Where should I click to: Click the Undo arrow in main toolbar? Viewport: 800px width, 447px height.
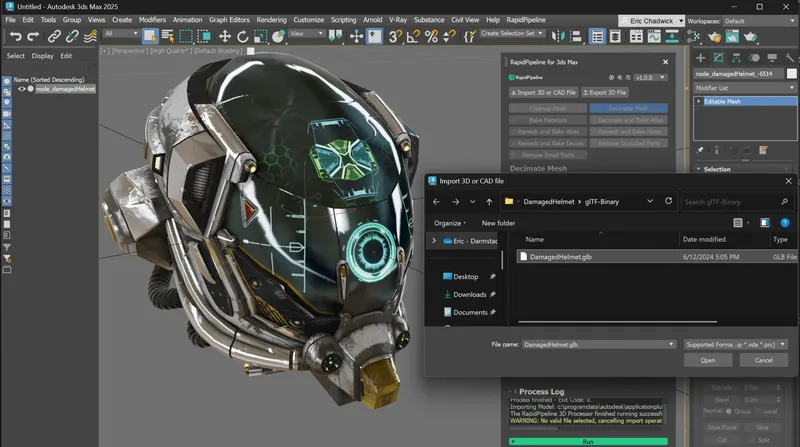coord(15,36)
